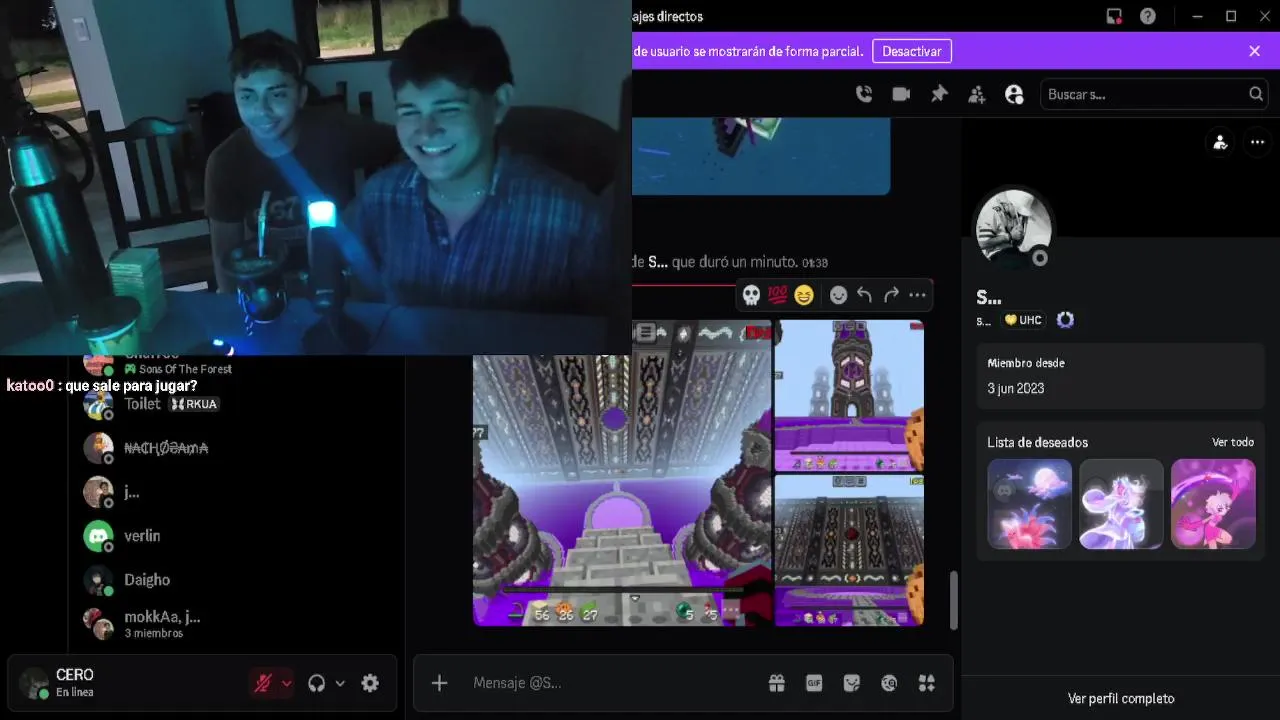This screenshot has height=720, width=1280.
Task: Click the 'Lista de deseados' heading
Action: (x=1037, y=442)
